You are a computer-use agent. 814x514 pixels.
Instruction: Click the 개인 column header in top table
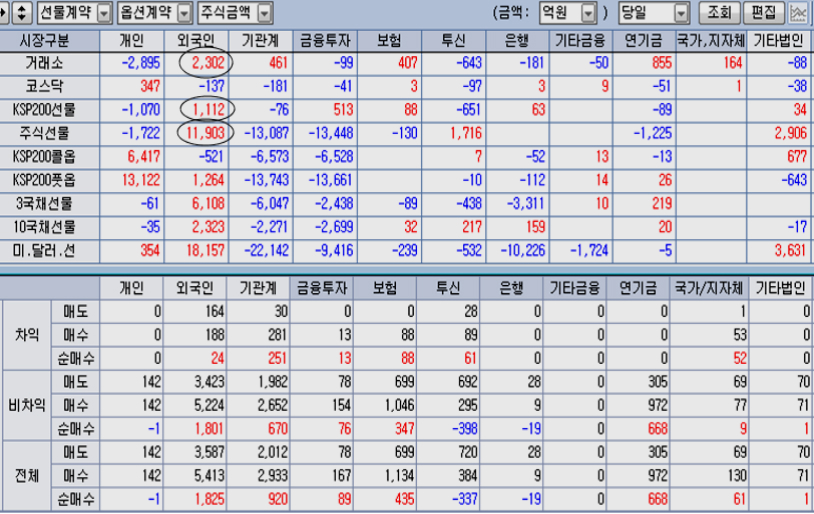click(x=131, y=40)
